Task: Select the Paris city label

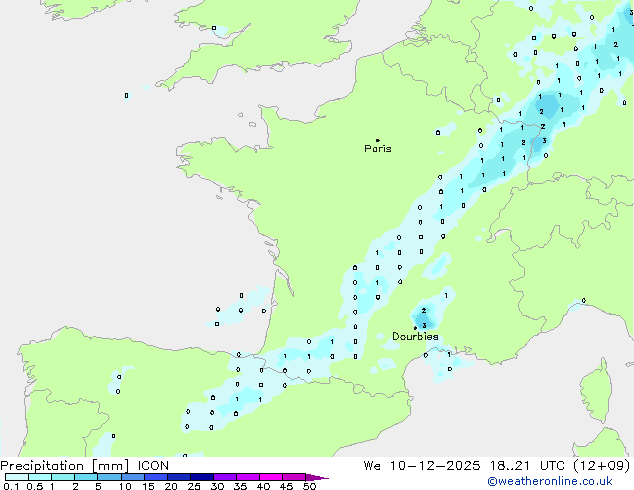Action: pyautogui.click(x=378, y=149)
